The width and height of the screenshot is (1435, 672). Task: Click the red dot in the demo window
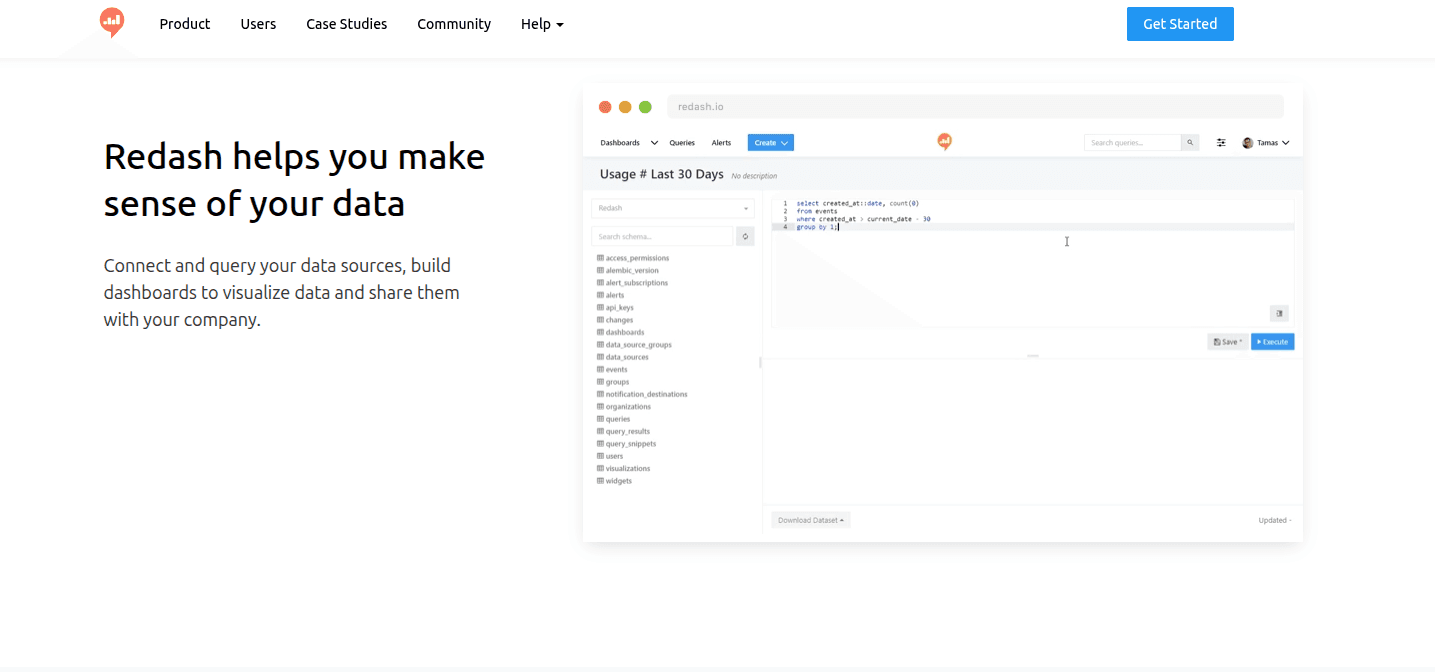click(x=605, y=107)
